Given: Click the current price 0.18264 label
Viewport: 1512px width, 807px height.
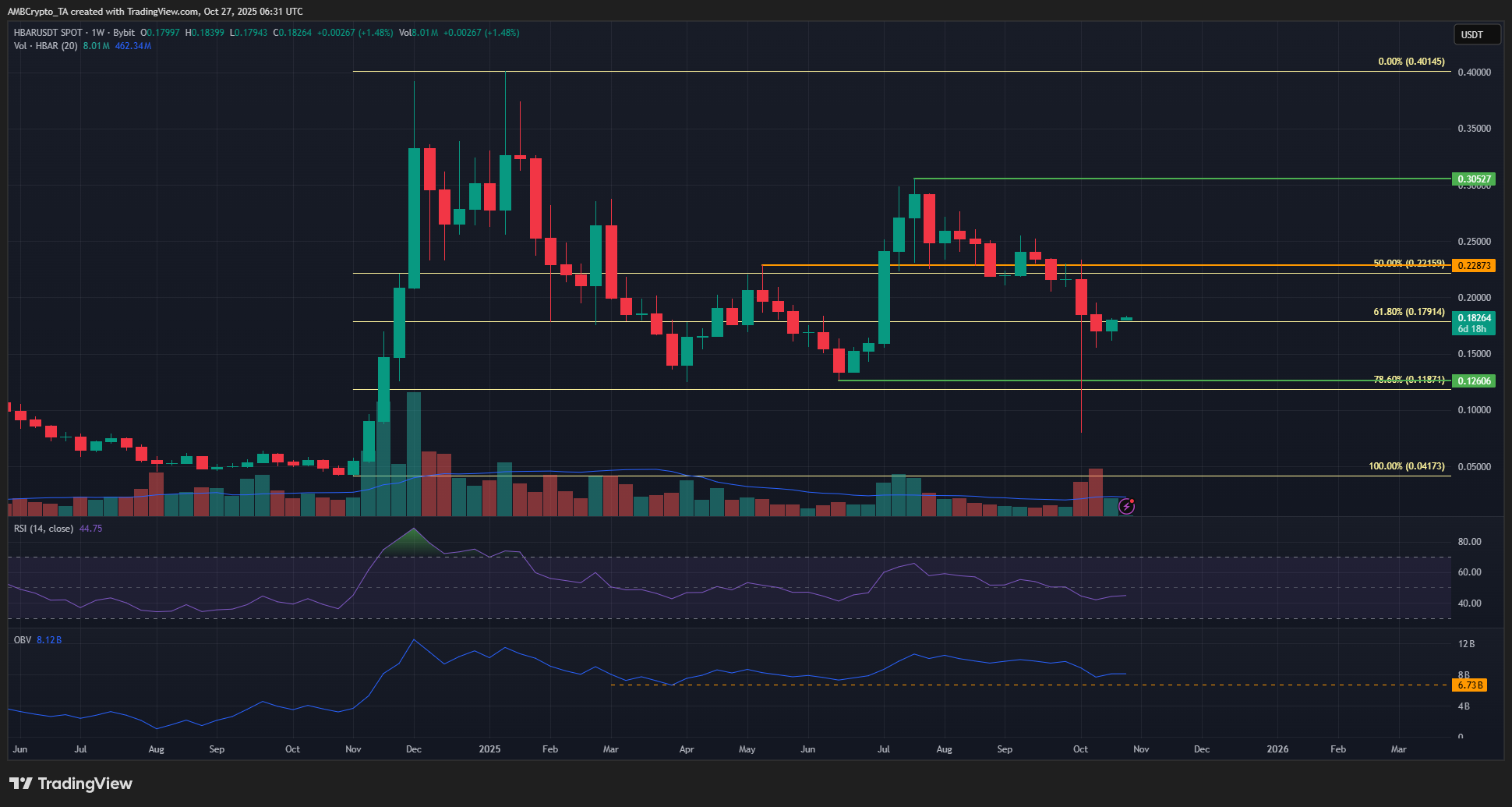Looking at the screenshot, I should [x=1474, y=318].
